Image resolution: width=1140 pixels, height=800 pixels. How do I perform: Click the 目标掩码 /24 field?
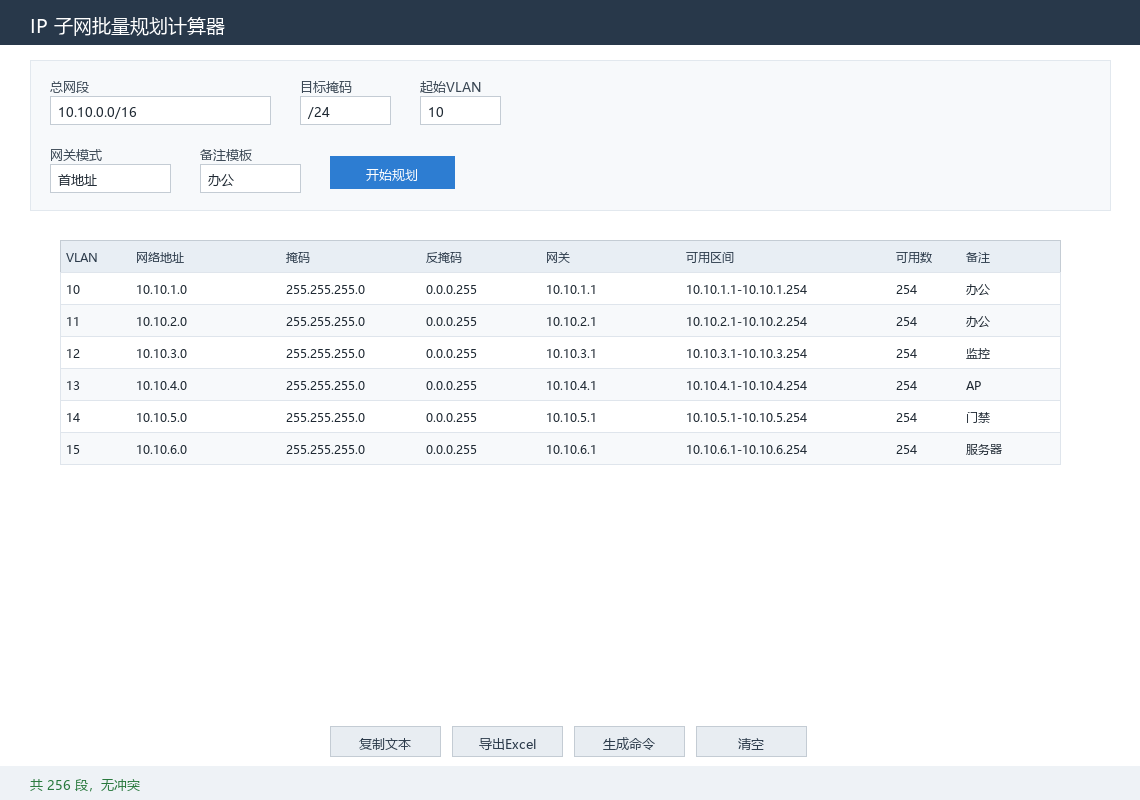click(345, 111)
